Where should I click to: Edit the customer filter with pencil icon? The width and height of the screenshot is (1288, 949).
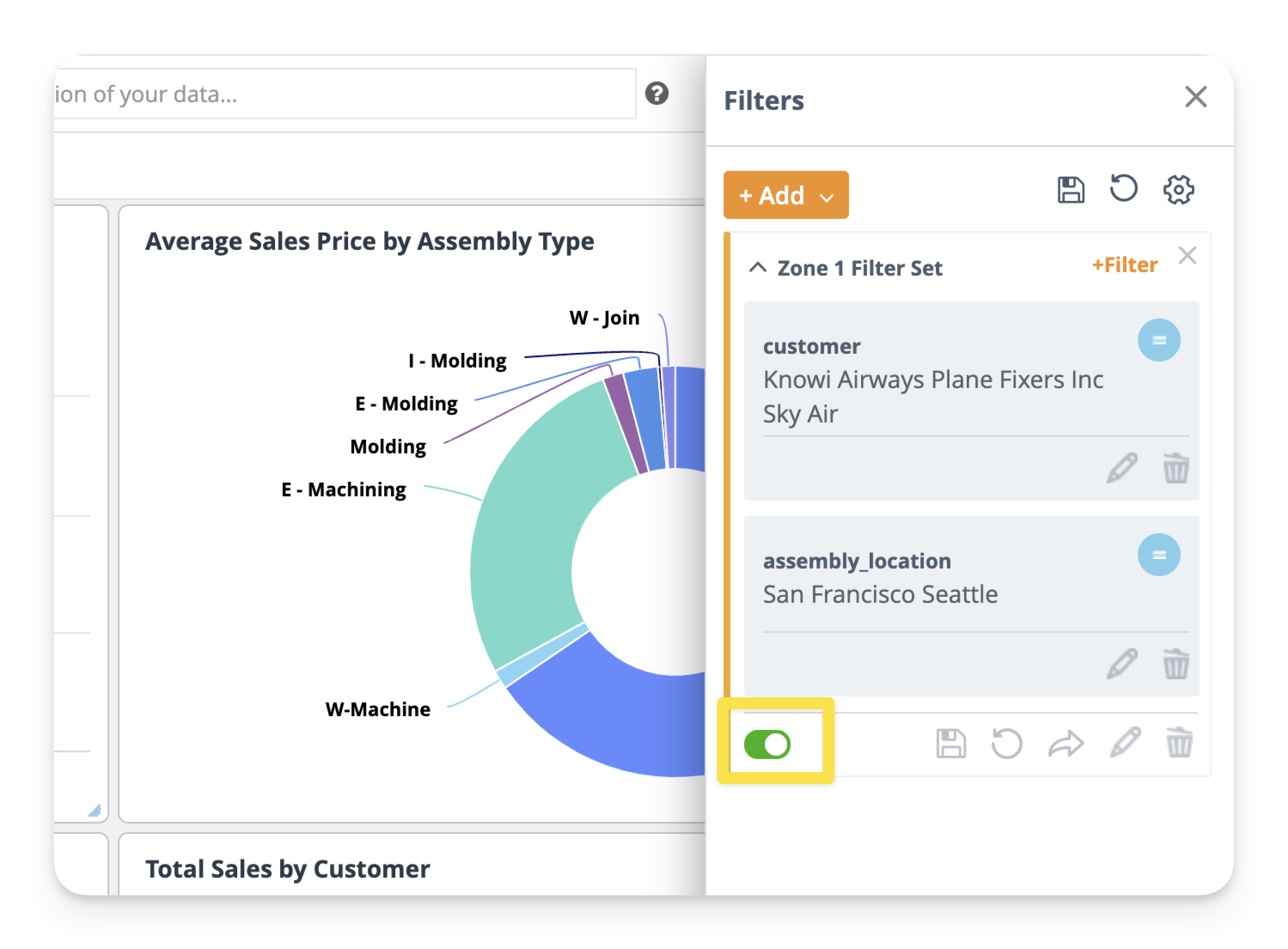[x=1121, y=469]
